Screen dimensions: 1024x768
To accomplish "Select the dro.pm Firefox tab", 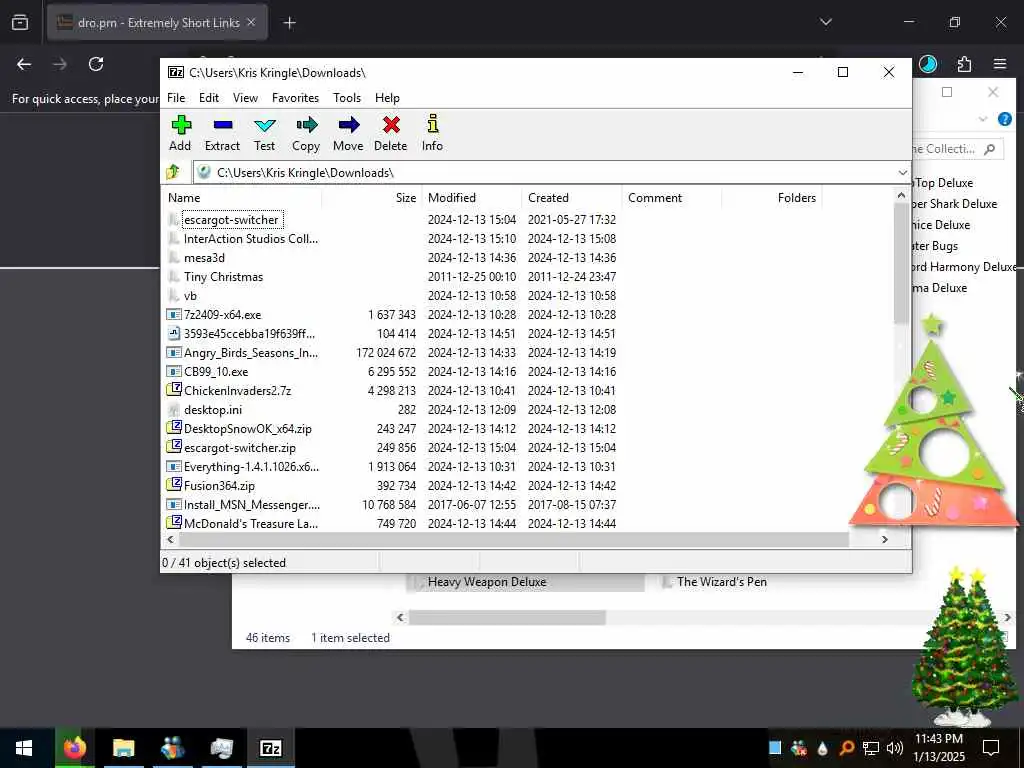I will click(x=157, y=23).
